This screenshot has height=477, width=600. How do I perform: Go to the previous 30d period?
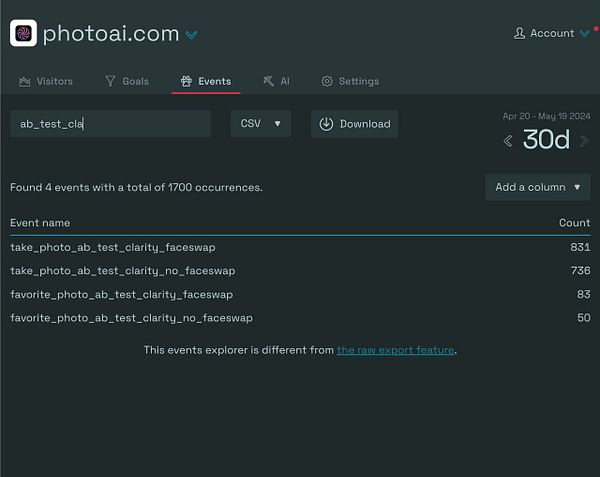pyautogui.click(x=507, y=141)
